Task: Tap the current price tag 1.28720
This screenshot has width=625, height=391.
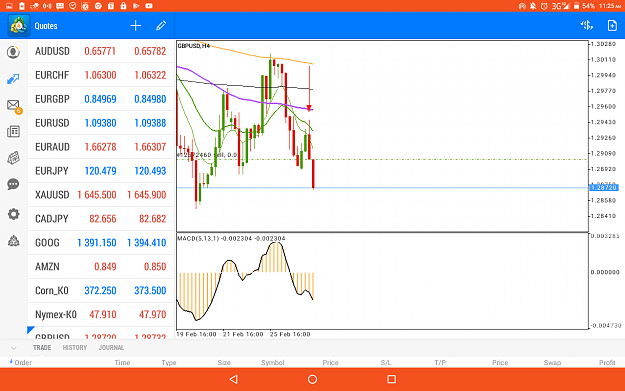Action: 603,187
